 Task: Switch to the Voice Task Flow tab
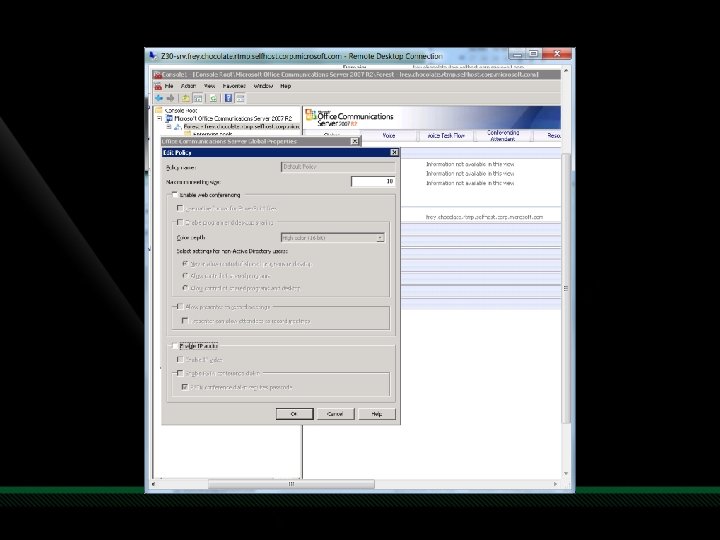click(446, 135)
